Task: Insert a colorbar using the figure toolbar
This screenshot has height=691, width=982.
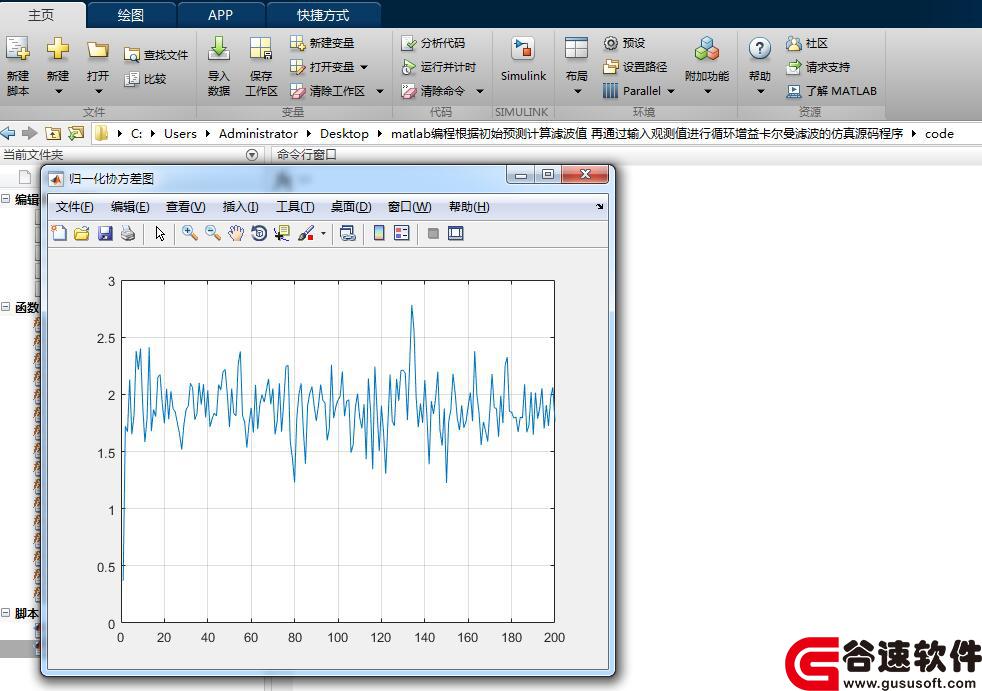Action: pos(379,234)
